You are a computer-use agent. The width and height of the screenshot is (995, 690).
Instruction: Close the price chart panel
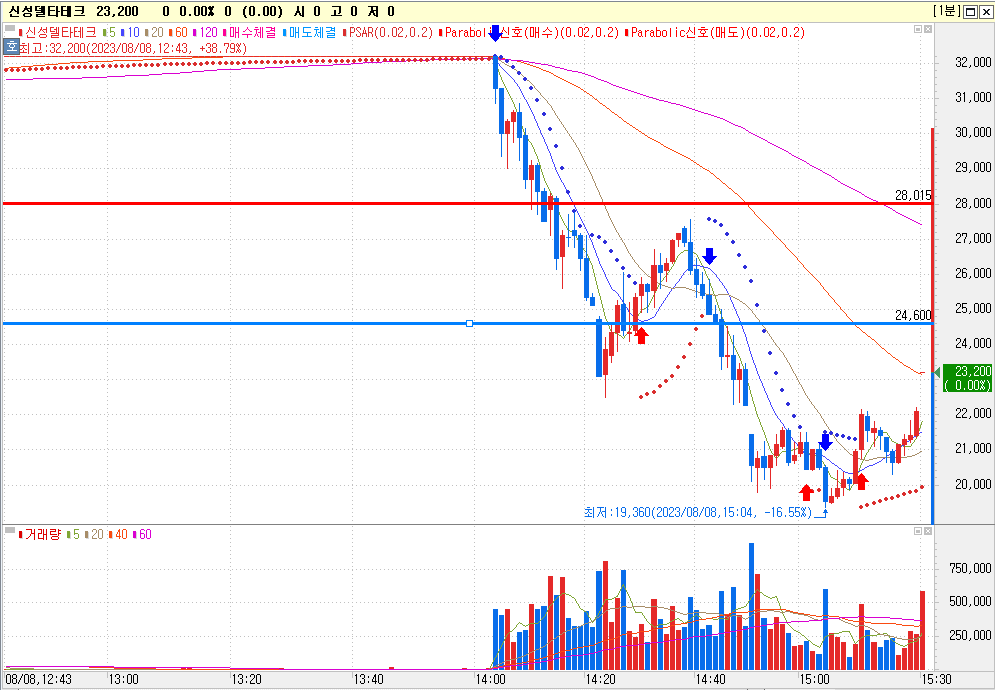tap(928, 29)
